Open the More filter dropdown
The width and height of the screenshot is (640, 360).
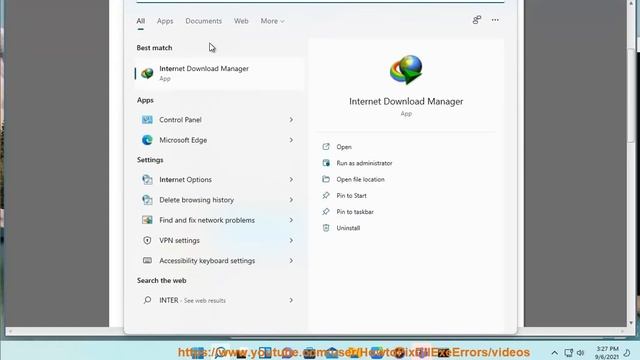click(x=272, y=21)
